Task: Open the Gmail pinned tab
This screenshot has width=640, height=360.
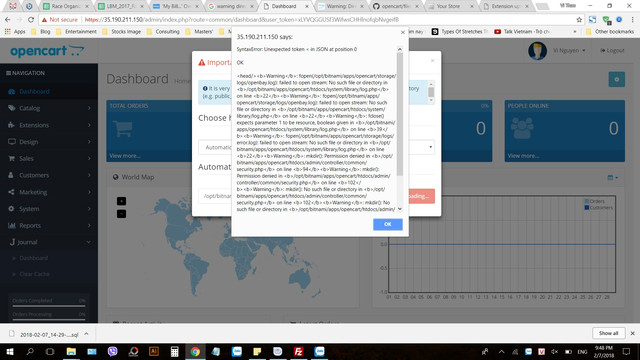Action: pos(13,6)
